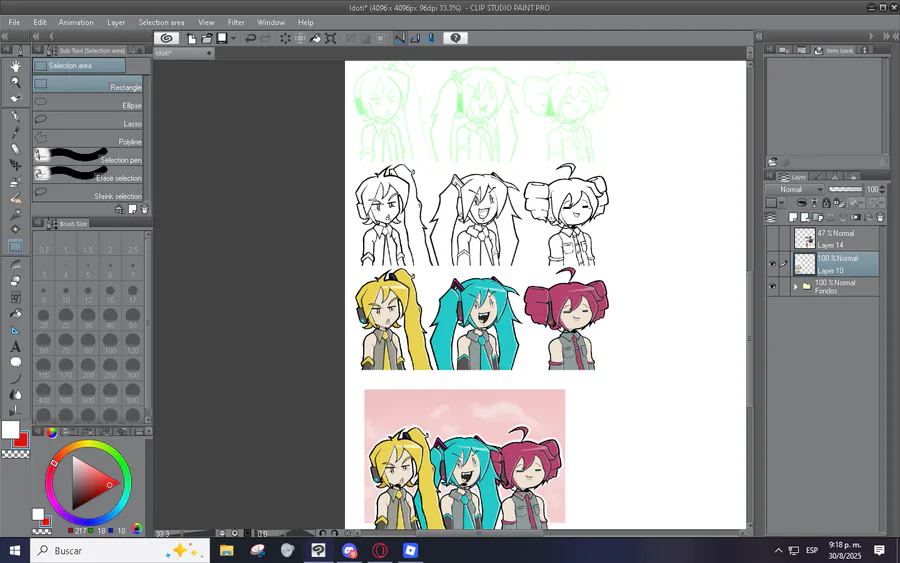Toggle visibility eye of Layer 10

[x=773, y=264]
